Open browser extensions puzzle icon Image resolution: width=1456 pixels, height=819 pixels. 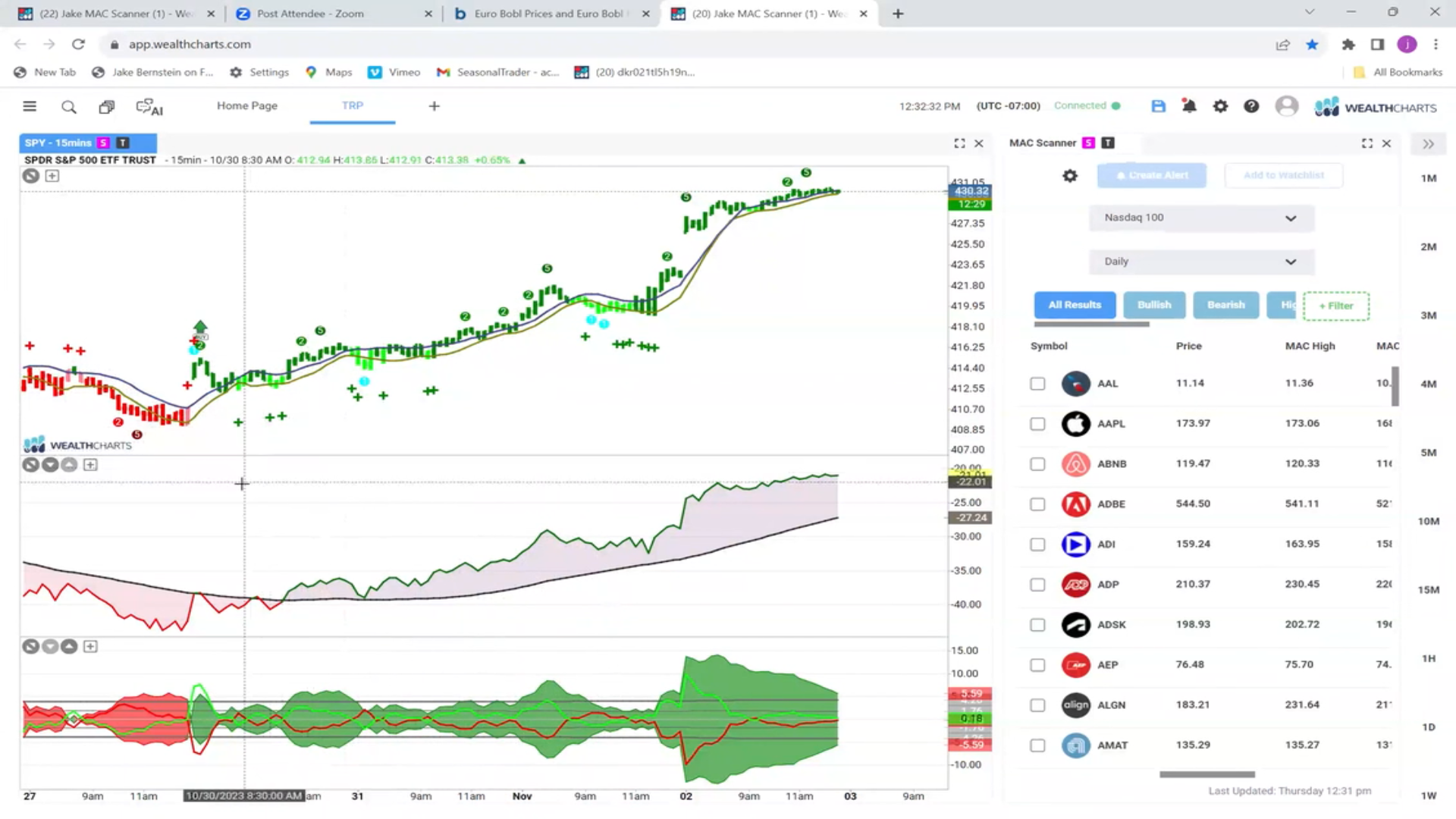1348,45
